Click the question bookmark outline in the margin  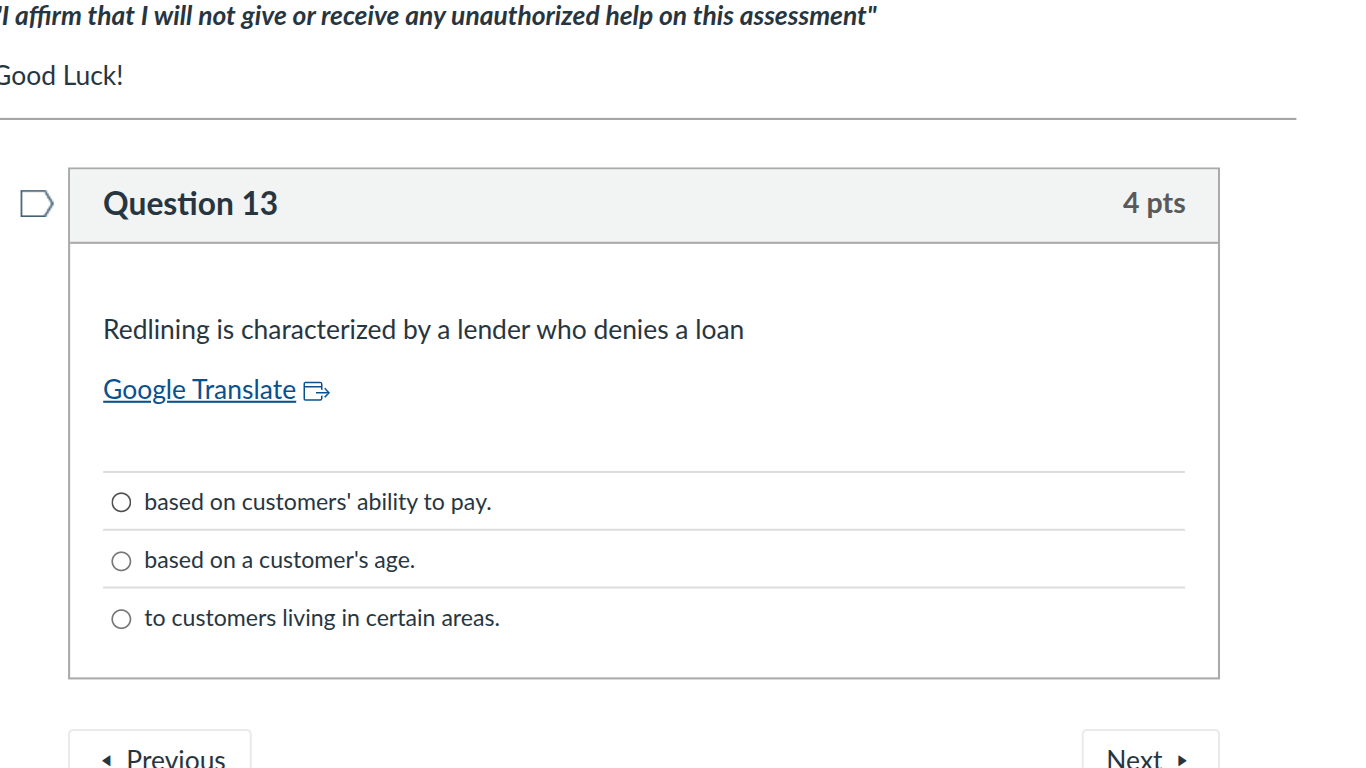[x=36, y=203]
